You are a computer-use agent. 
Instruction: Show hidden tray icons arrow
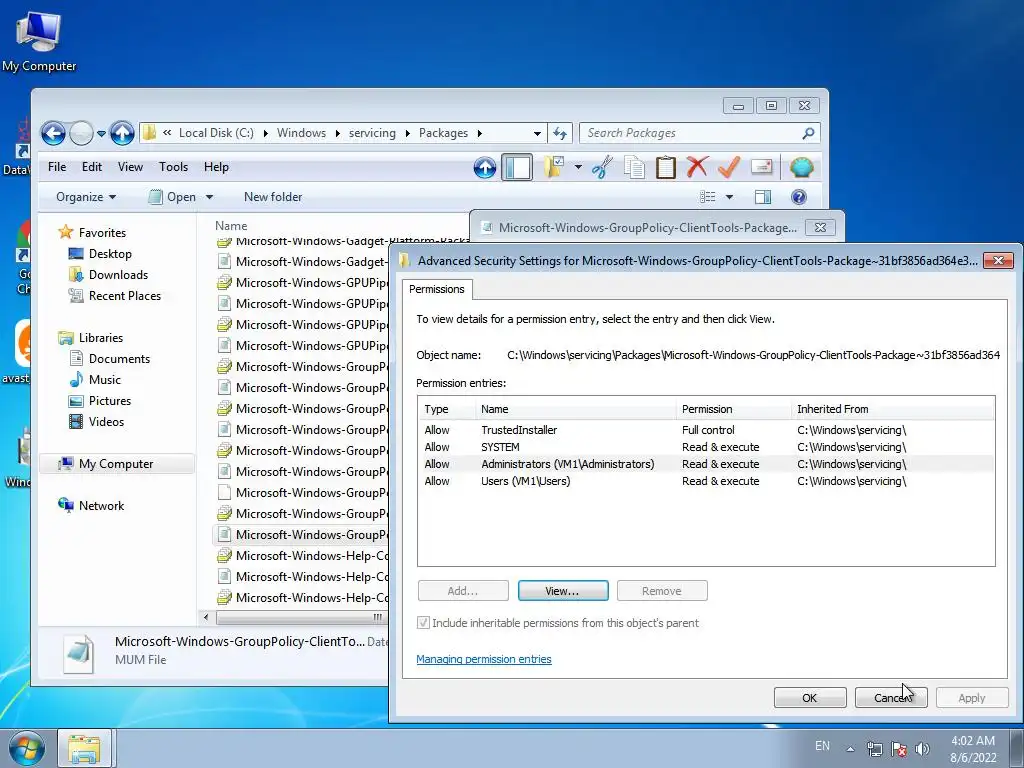[x=850, y=750]
